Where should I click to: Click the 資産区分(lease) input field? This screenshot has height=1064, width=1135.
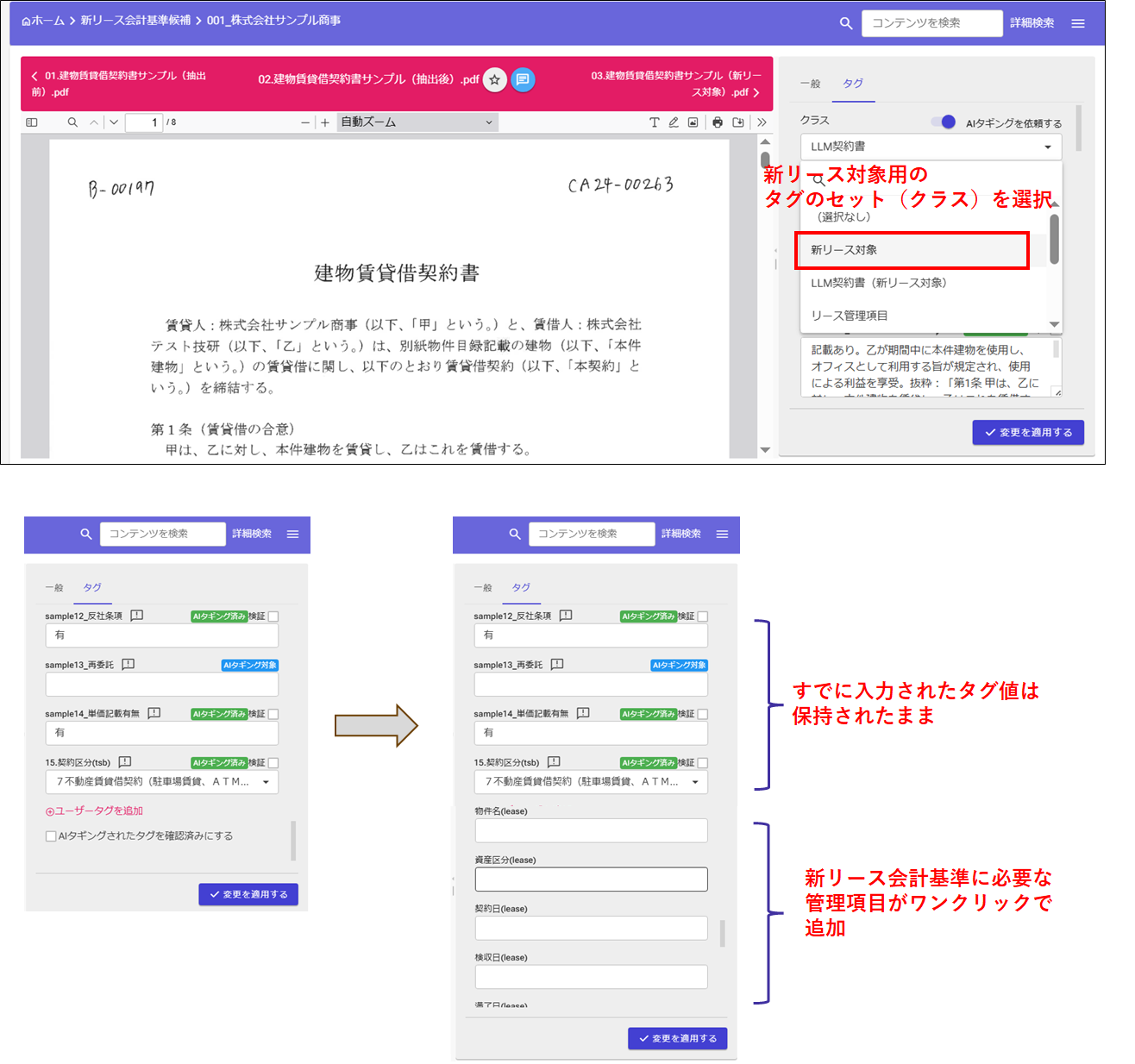[x=591, y=879]
